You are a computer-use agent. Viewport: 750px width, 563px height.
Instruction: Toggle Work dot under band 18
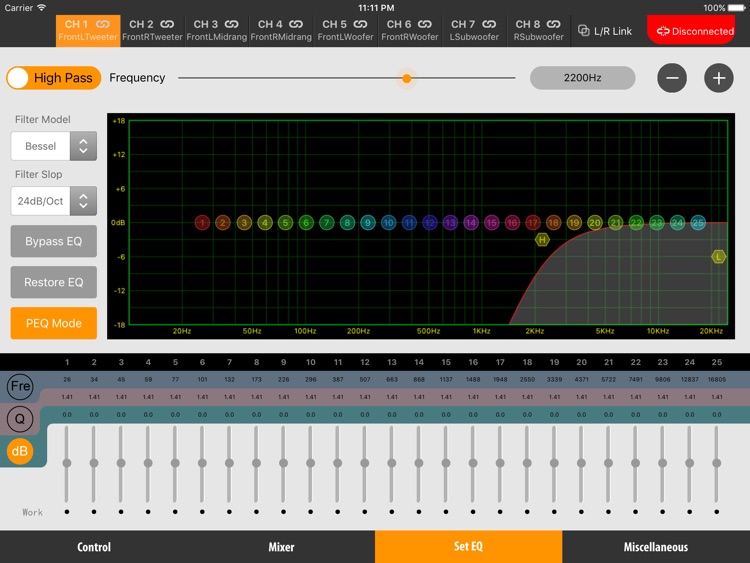pos(527,512)
